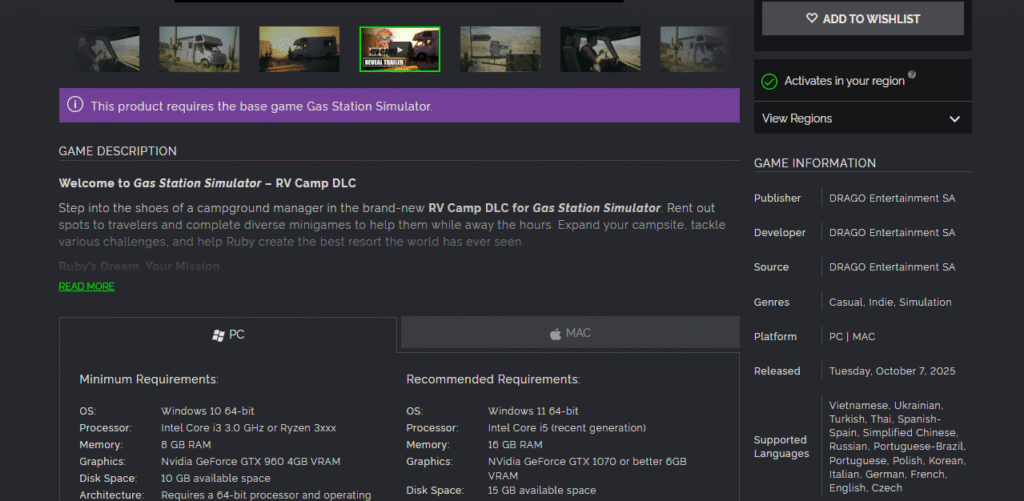The width and height of the screenshot is (1024, 501).
Task: Open the Casual genre link
Action: click(x=846, y=302)
